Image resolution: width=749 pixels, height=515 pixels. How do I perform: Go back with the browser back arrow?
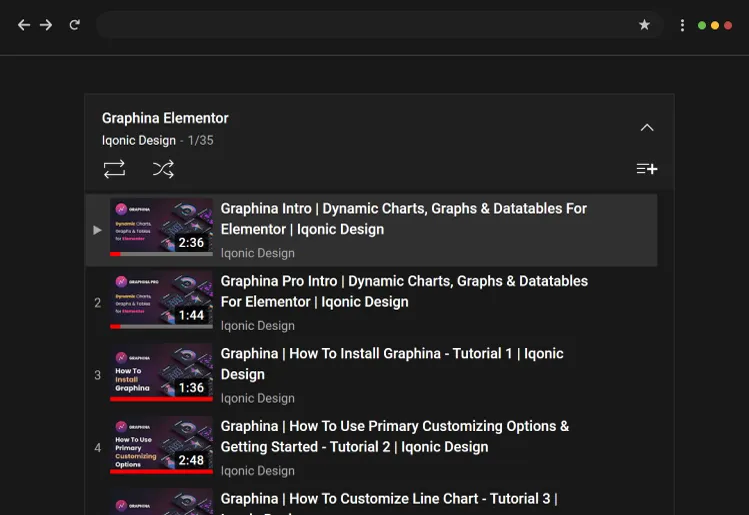tap(24, 25)
